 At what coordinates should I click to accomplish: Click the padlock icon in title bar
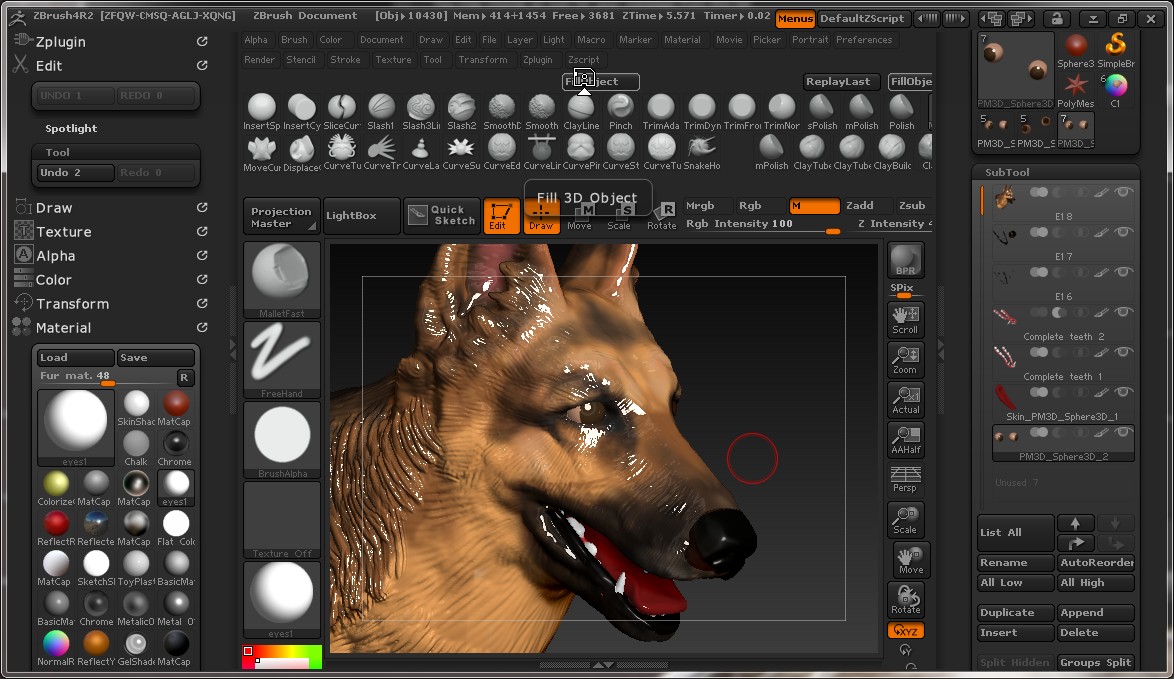tap(1056, 19)
